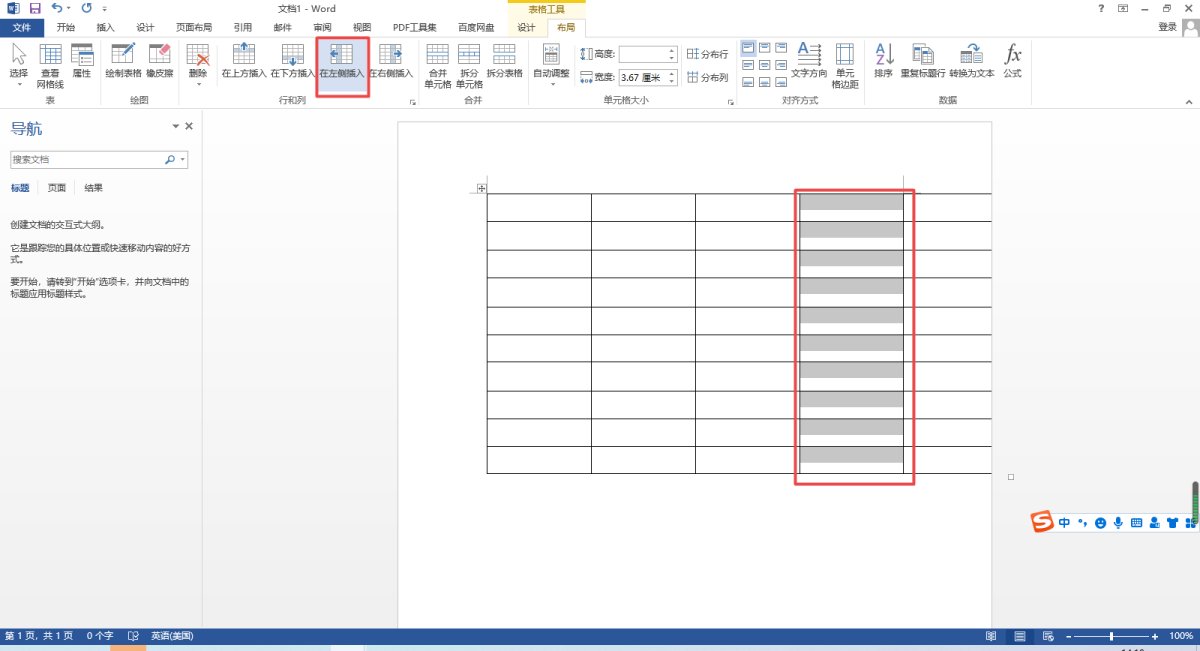Screen dimensions: 1200x651
Task: Click 分布行 distribute rows button
Action: coord(708,54)
